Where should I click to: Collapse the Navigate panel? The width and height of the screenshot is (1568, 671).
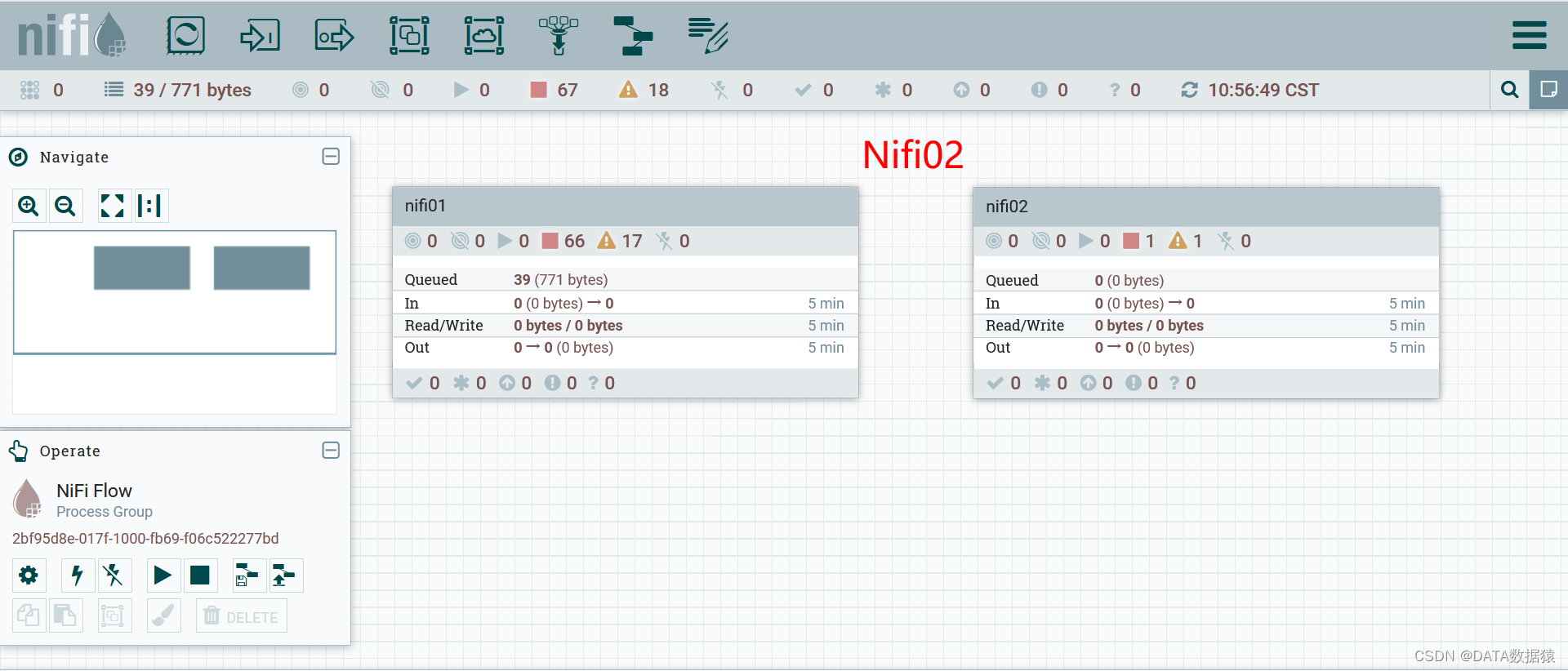tap(331, 156)
